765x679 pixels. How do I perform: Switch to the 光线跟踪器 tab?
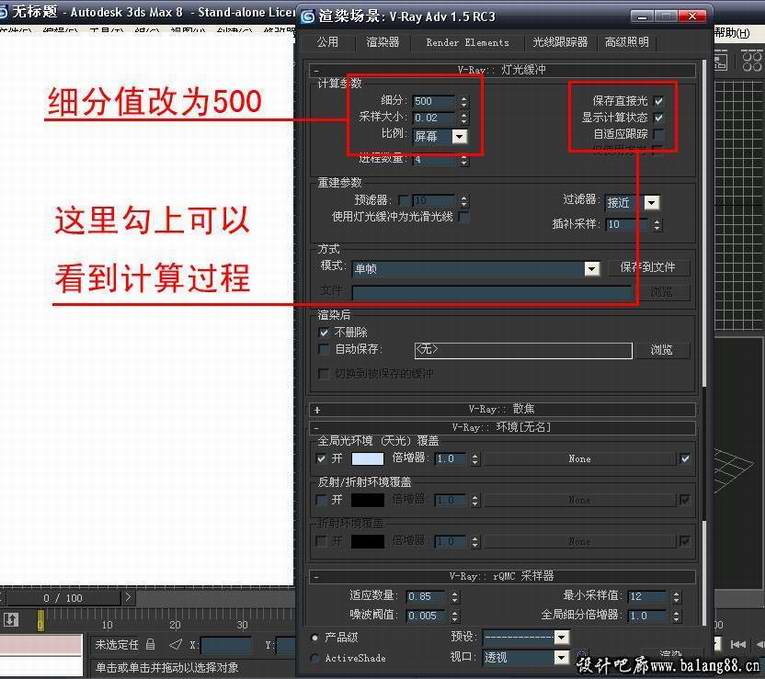pyautogui.click(x=560, y=42)
